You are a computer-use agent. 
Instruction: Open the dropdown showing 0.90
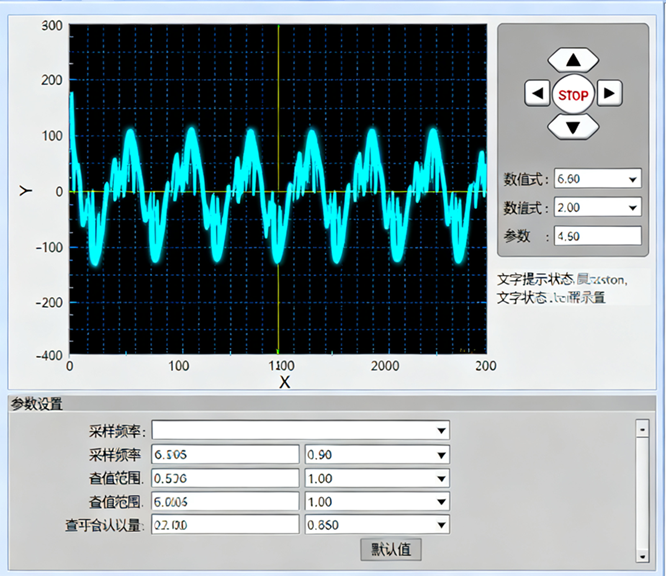(x=377, y=455)
